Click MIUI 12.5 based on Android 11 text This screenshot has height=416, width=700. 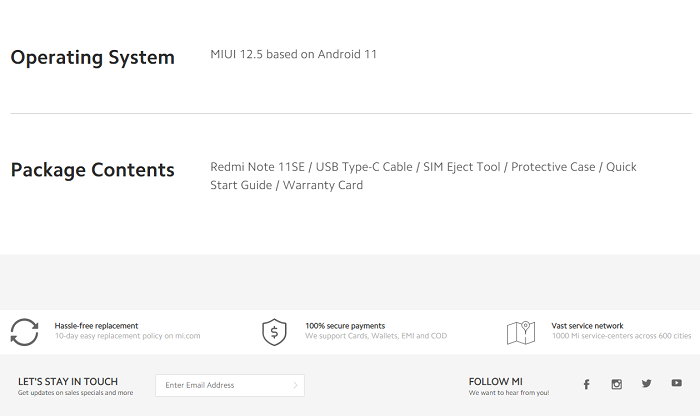293,54
